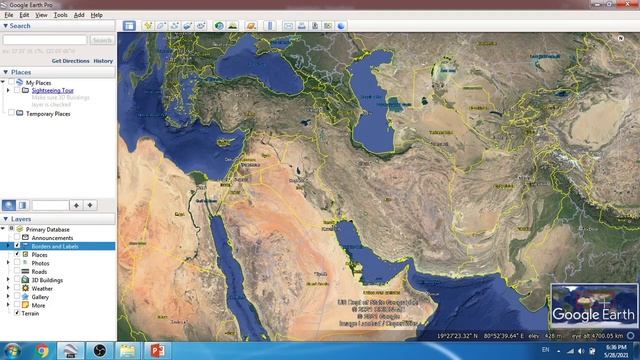Open PowerPoint from the taskbar
Image resolution: width=640 pixels, height=360 pixels.
157,351
